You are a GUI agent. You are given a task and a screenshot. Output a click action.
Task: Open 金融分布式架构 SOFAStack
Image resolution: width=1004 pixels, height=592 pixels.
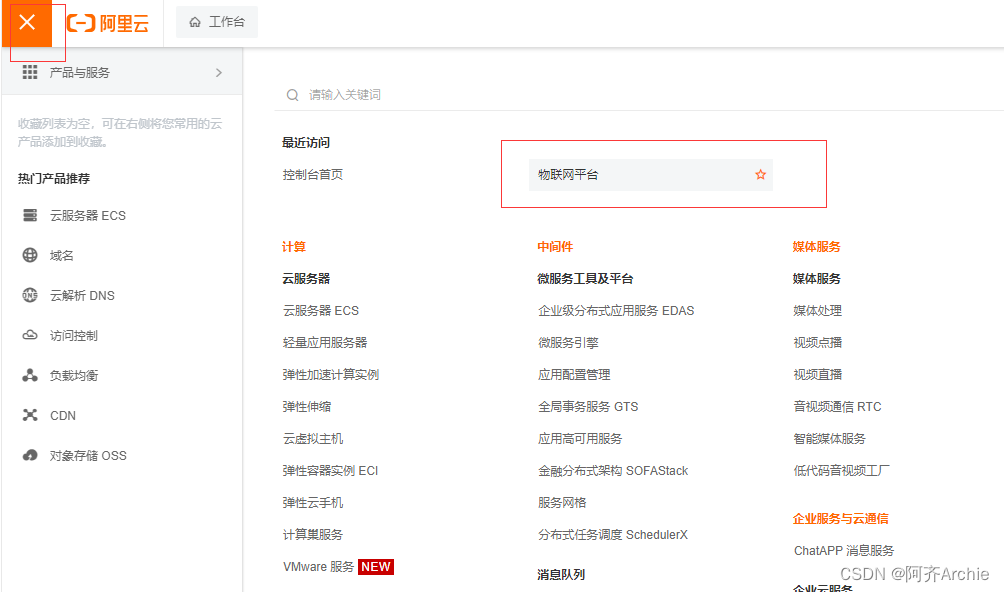click(613, 470)
